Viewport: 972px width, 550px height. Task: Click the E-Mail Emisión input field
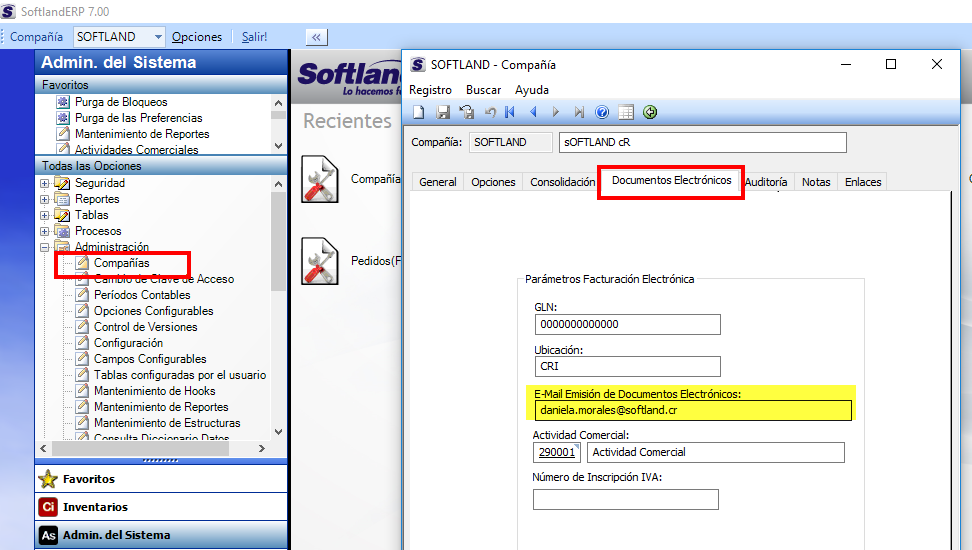tap(693, 410)
